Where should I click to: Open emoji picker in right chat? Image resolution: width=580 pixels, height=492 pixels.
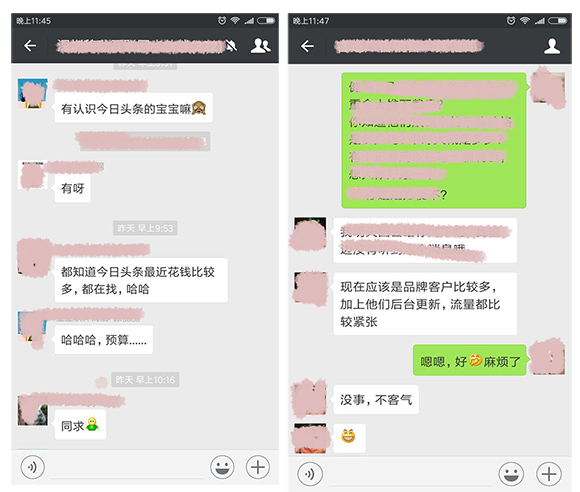511,474
